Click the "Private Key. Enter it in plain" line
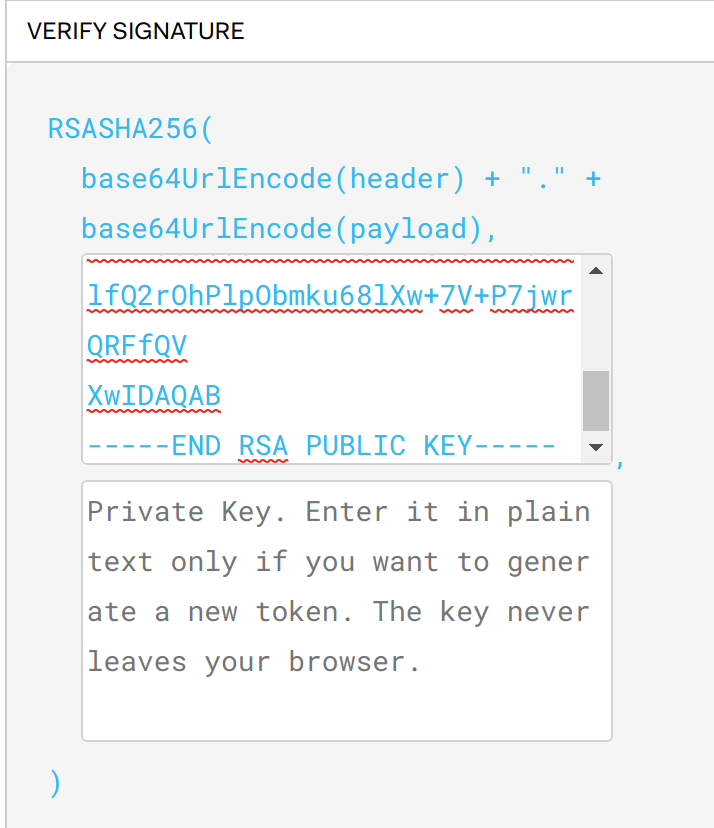Screen dimensions: 714x828 tap(338, 512)
